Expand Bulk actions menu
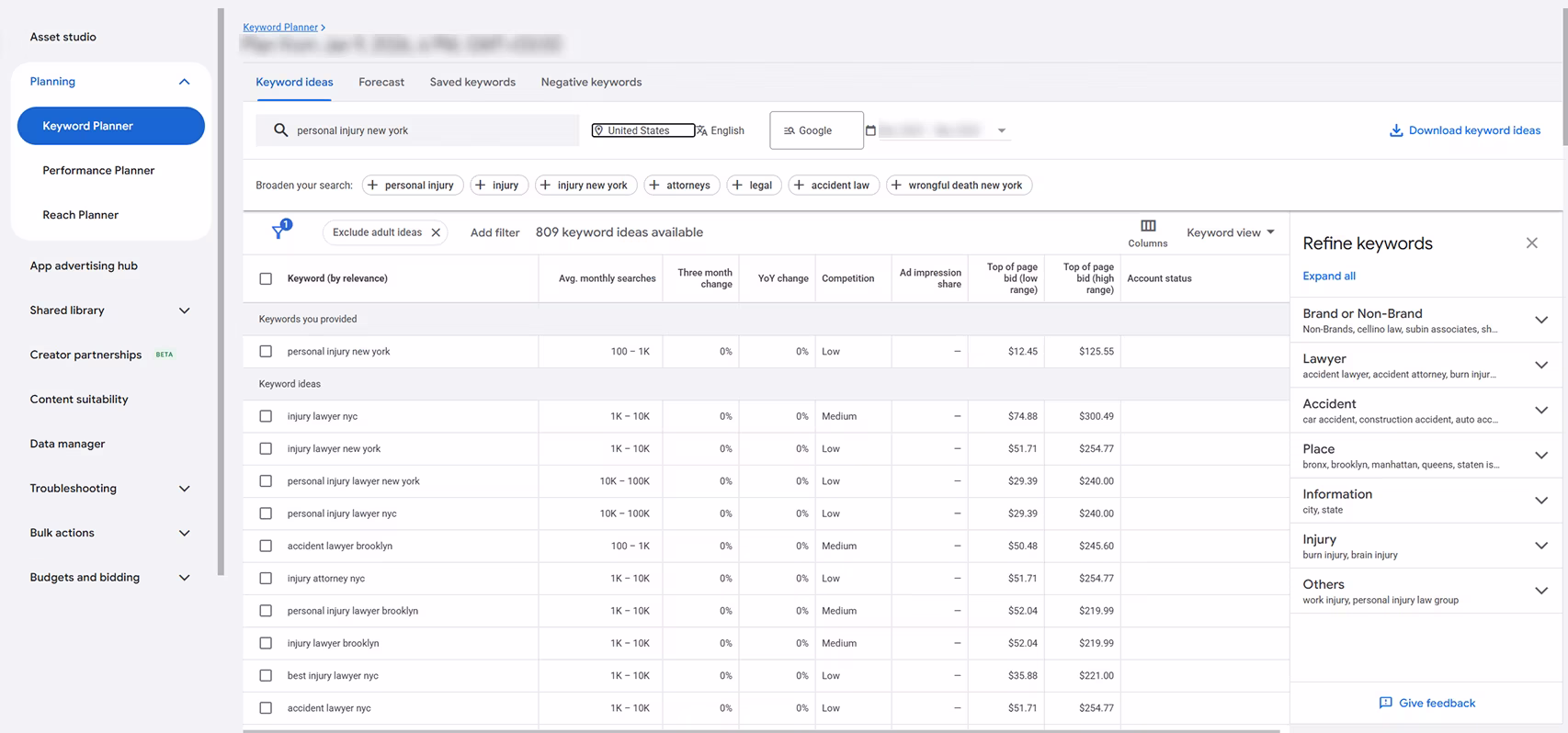 tap(184, 533)
